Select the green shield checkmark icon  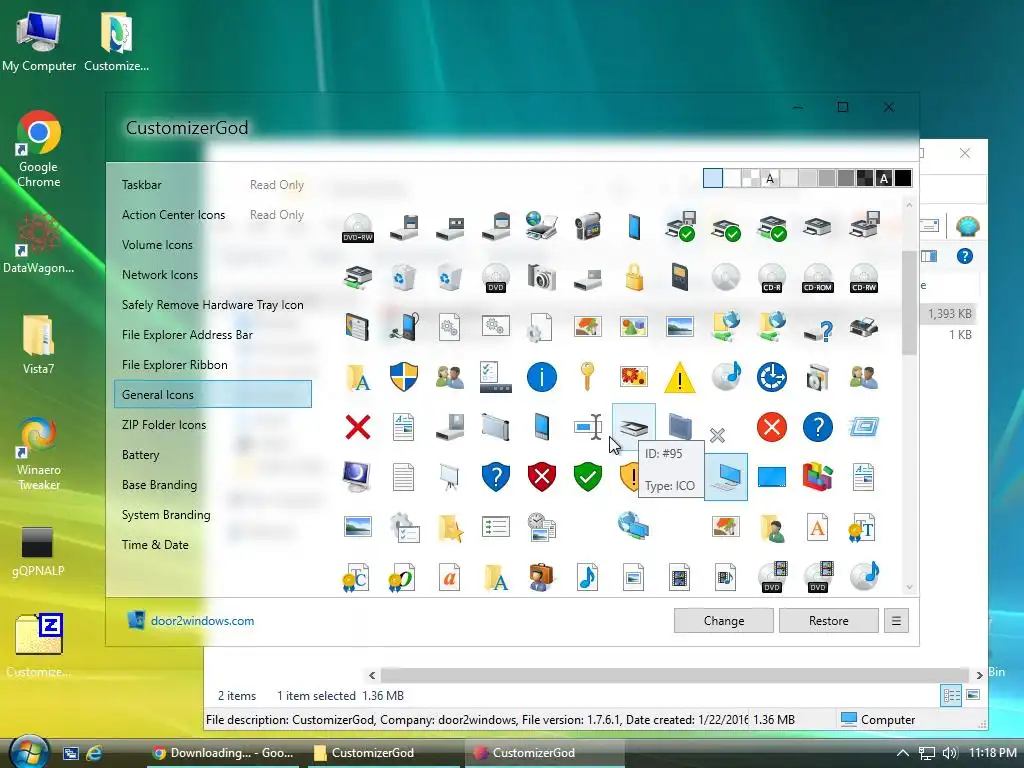(587, 477)
